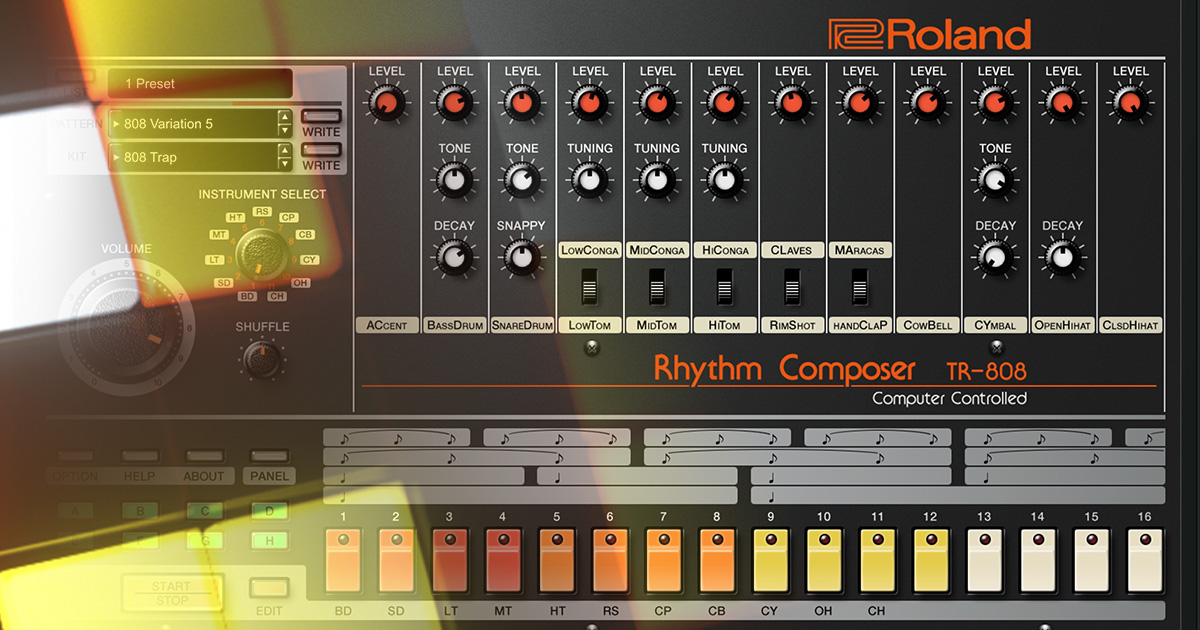Turn the BassDrum LEVEL knob
Image resolution: width=1200 pixels, height=630 pixels.
(454, 102)
